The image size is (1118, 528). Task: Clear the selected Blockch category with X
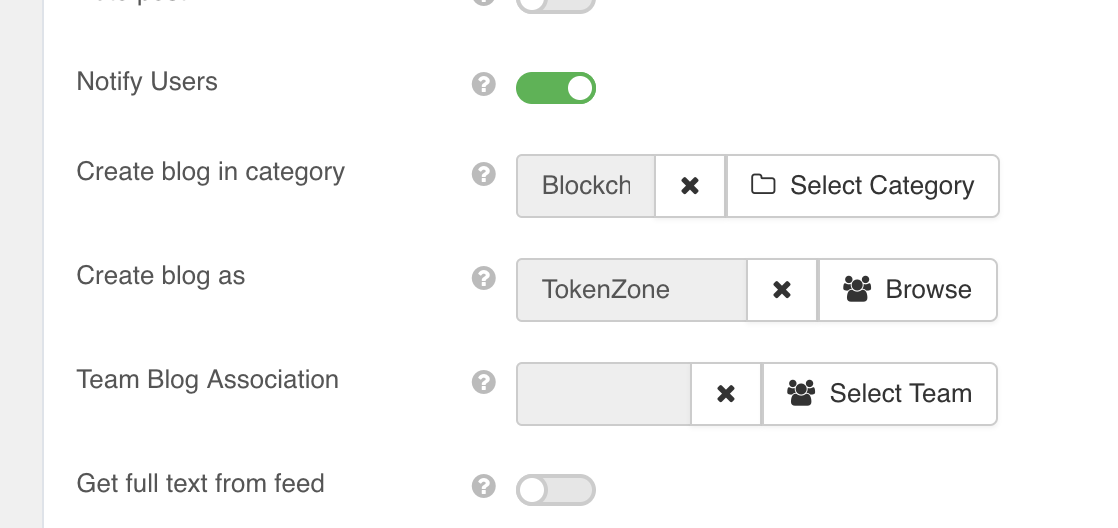pyautogui.click(x=690, y=186)
